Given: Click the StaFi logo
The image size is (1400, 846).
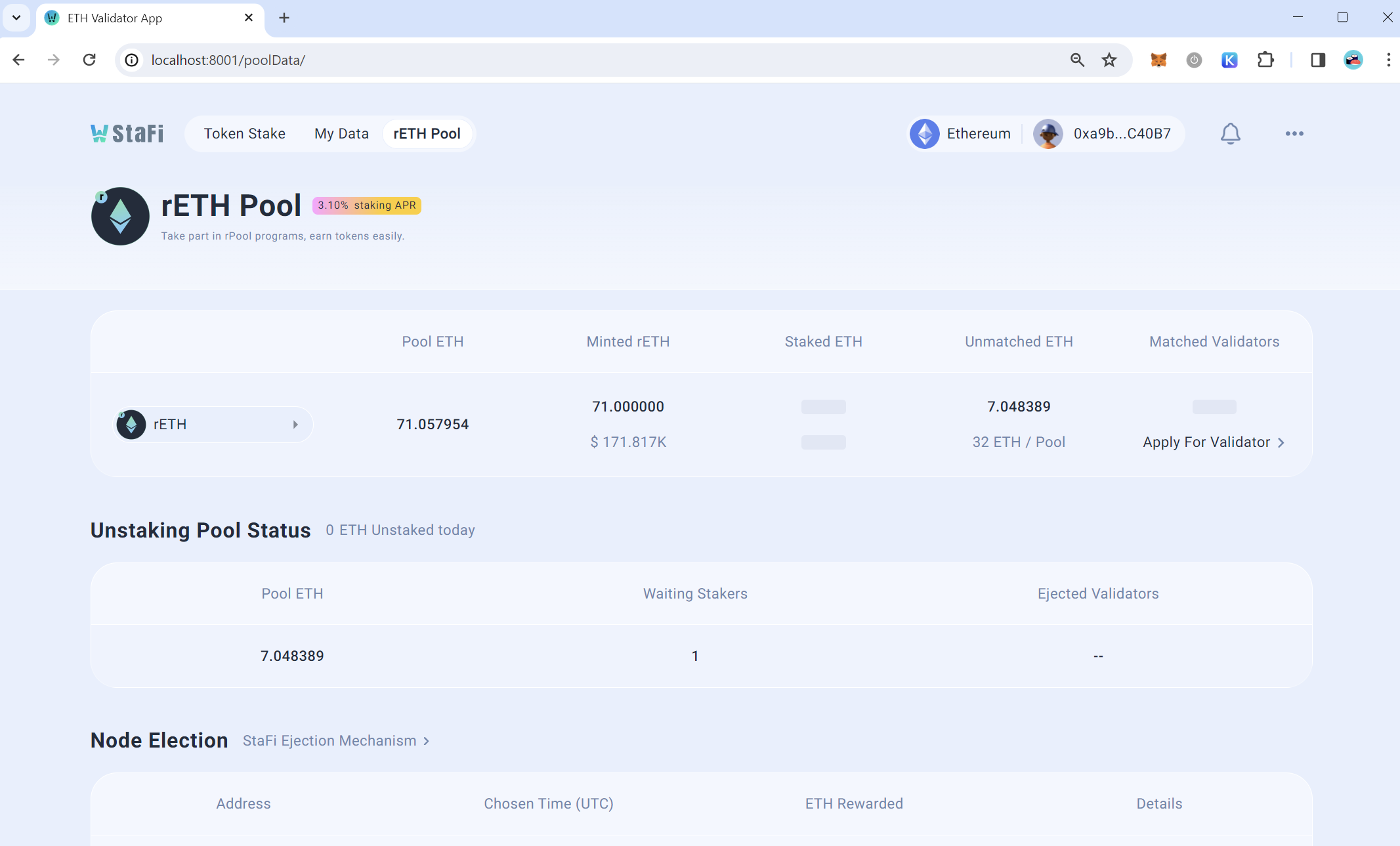Looking at the screenshot, I should (127, 133).
